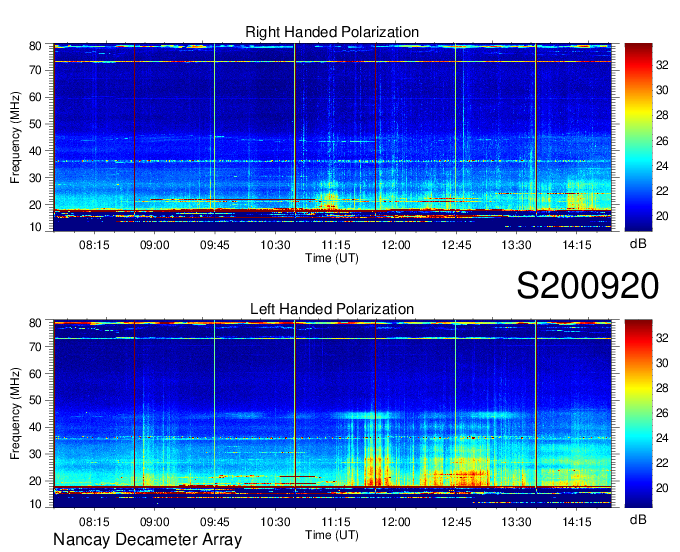Click the 80 MHz tick on the bottom plot
The height and width of the screenshot is (552, 680).
[x=35, y=323]
